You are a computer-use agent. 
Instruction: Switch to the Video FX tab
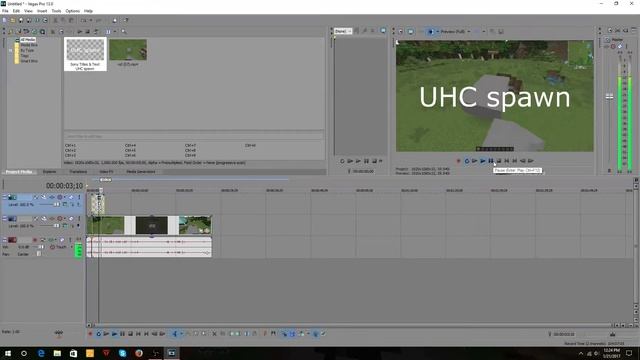coord(106,172)
